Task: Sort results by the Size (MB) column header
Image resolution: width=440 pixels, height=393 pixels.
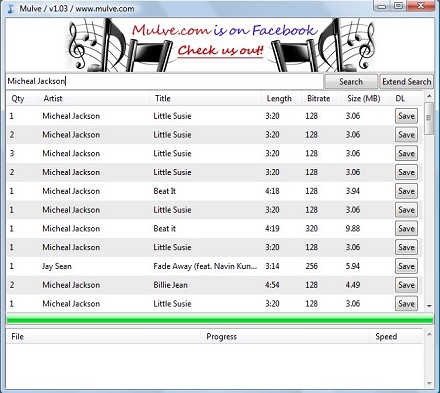Action: pyautogui.click(x=364, y=99)
